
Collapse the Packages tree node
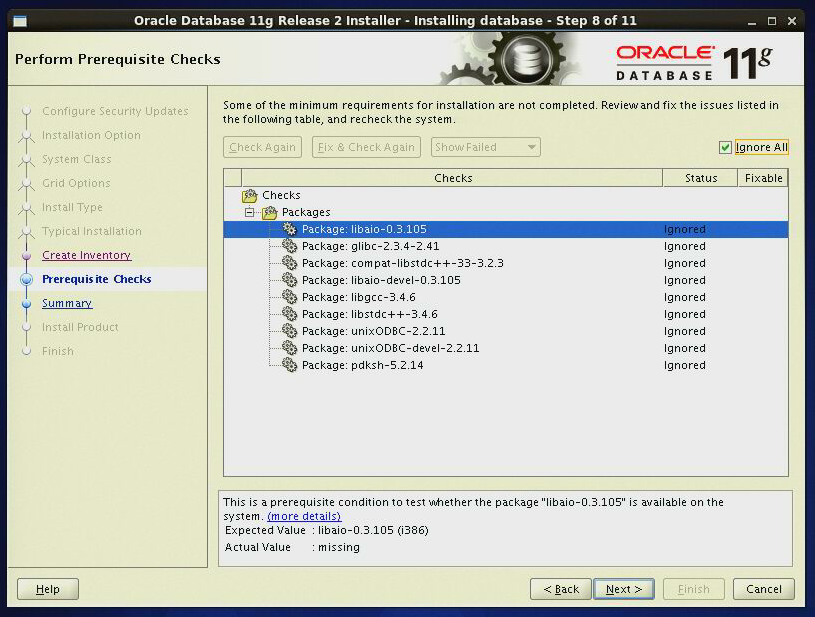pyautogui.click(x=249, y=212)
